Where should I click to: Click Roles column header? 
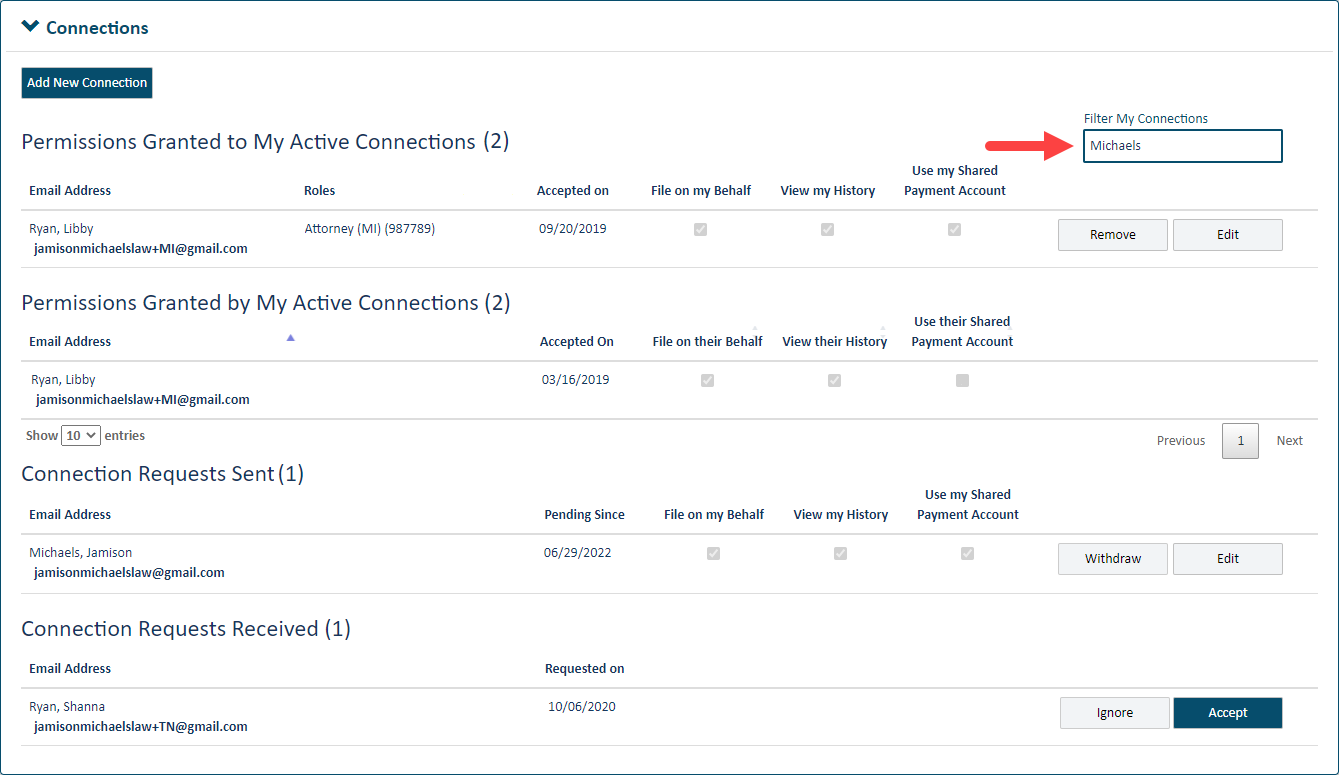(320, 190)
